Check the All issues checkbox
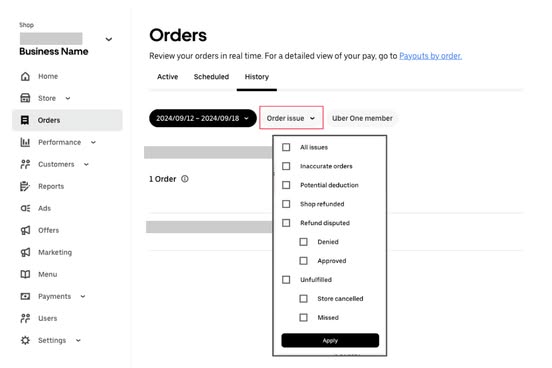Screen dimensions: 552x368 click(286, 147)
